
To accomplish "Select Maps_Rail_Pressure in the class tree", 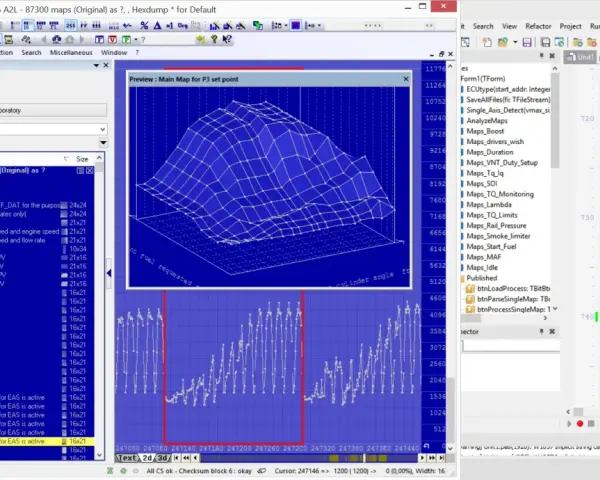I will click(x=496, y=225).
